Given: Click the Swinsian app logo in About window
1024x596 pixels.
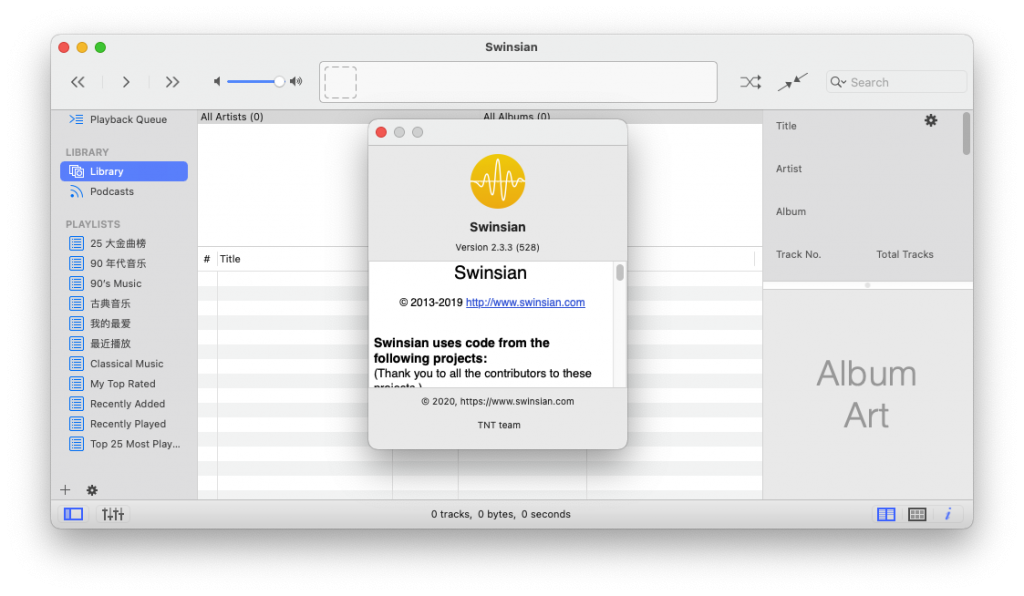Looking at the screenshot, I should pos(498,181).
